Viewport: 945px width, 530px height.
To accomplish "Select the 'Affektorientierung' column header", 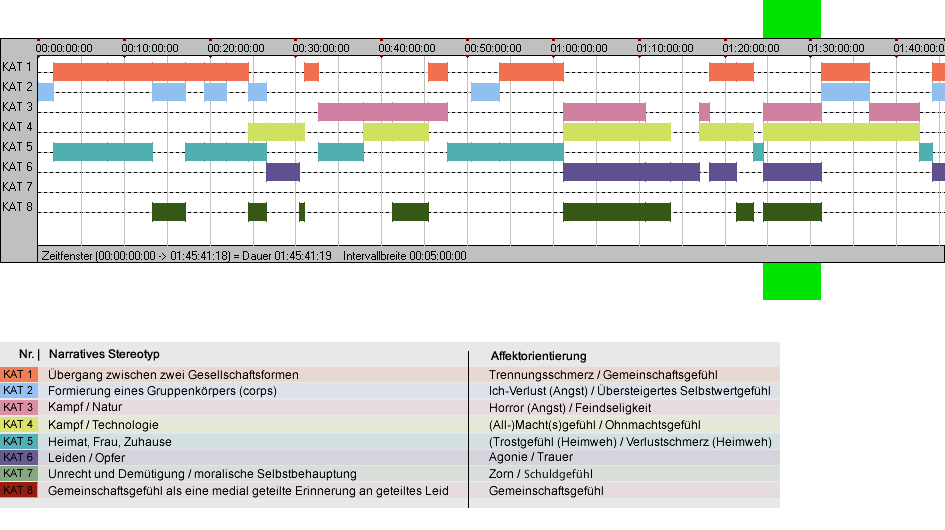I will 538,356.
